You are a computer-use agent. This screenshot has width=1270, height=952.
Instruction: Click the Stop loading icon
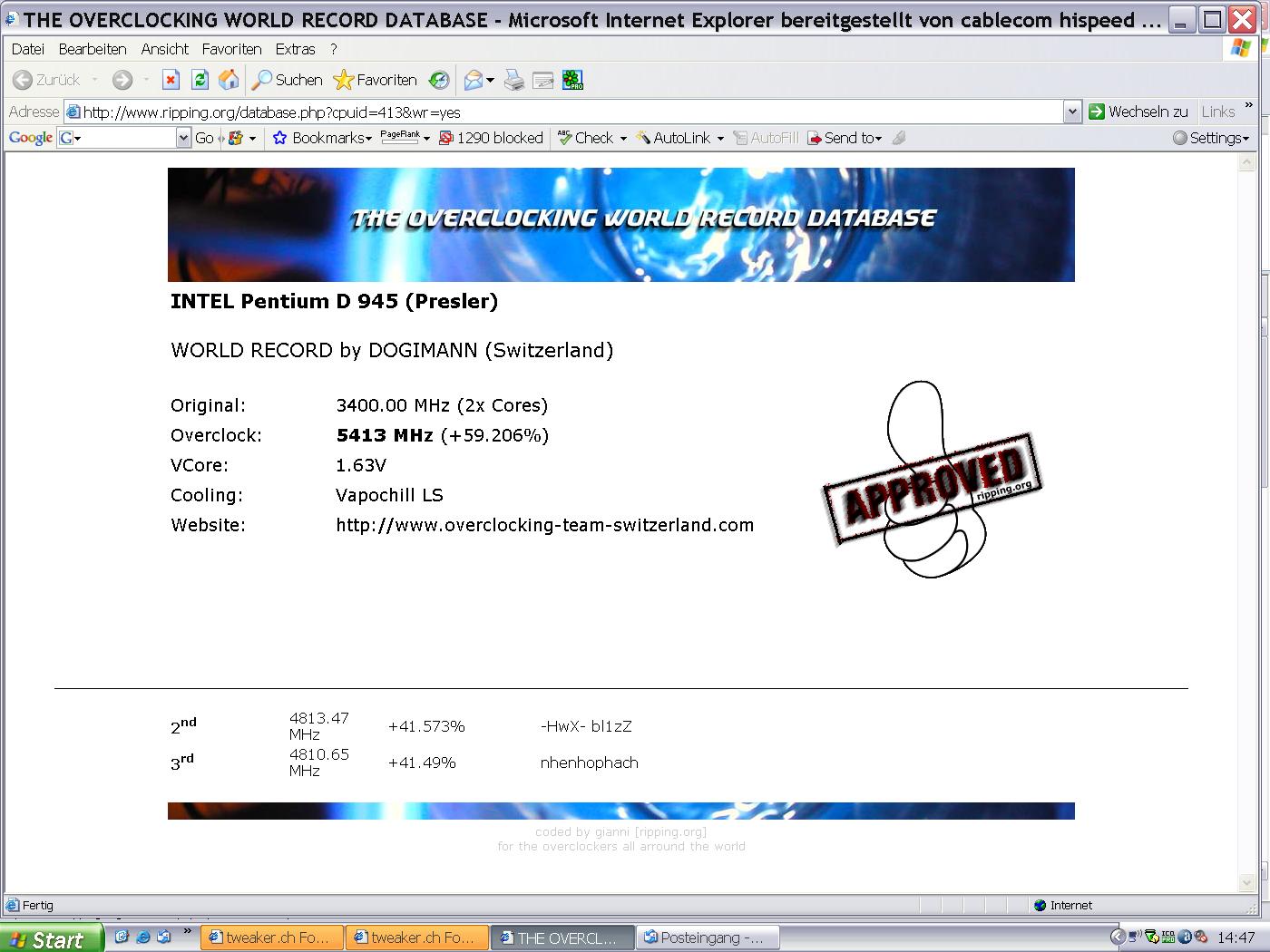click(171, 81)
